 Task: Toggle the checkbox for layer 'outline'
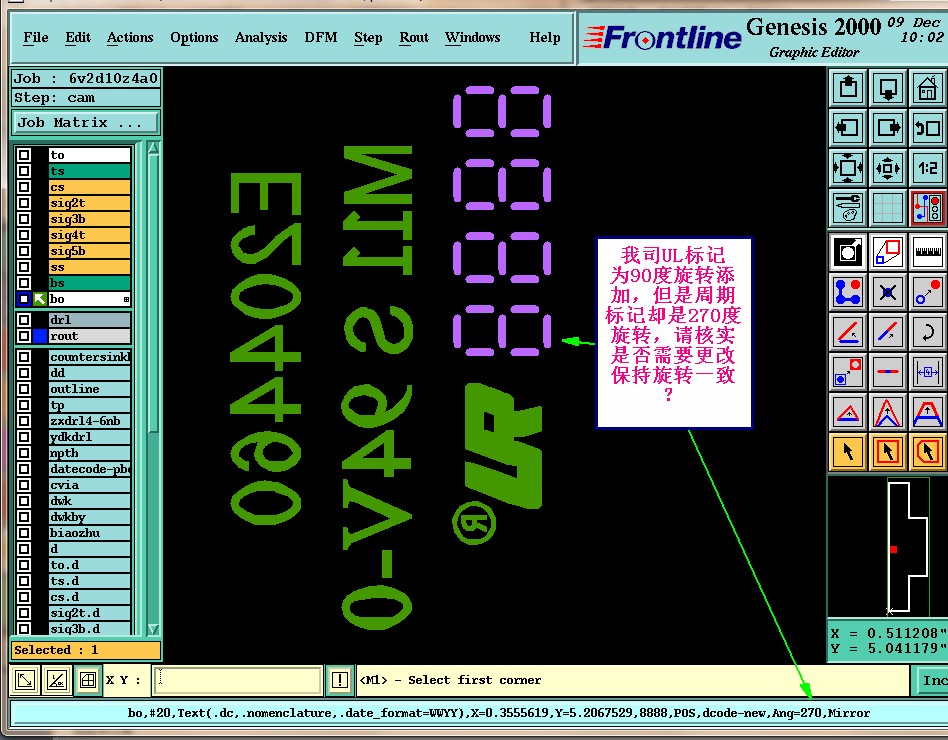pos(24,389)
